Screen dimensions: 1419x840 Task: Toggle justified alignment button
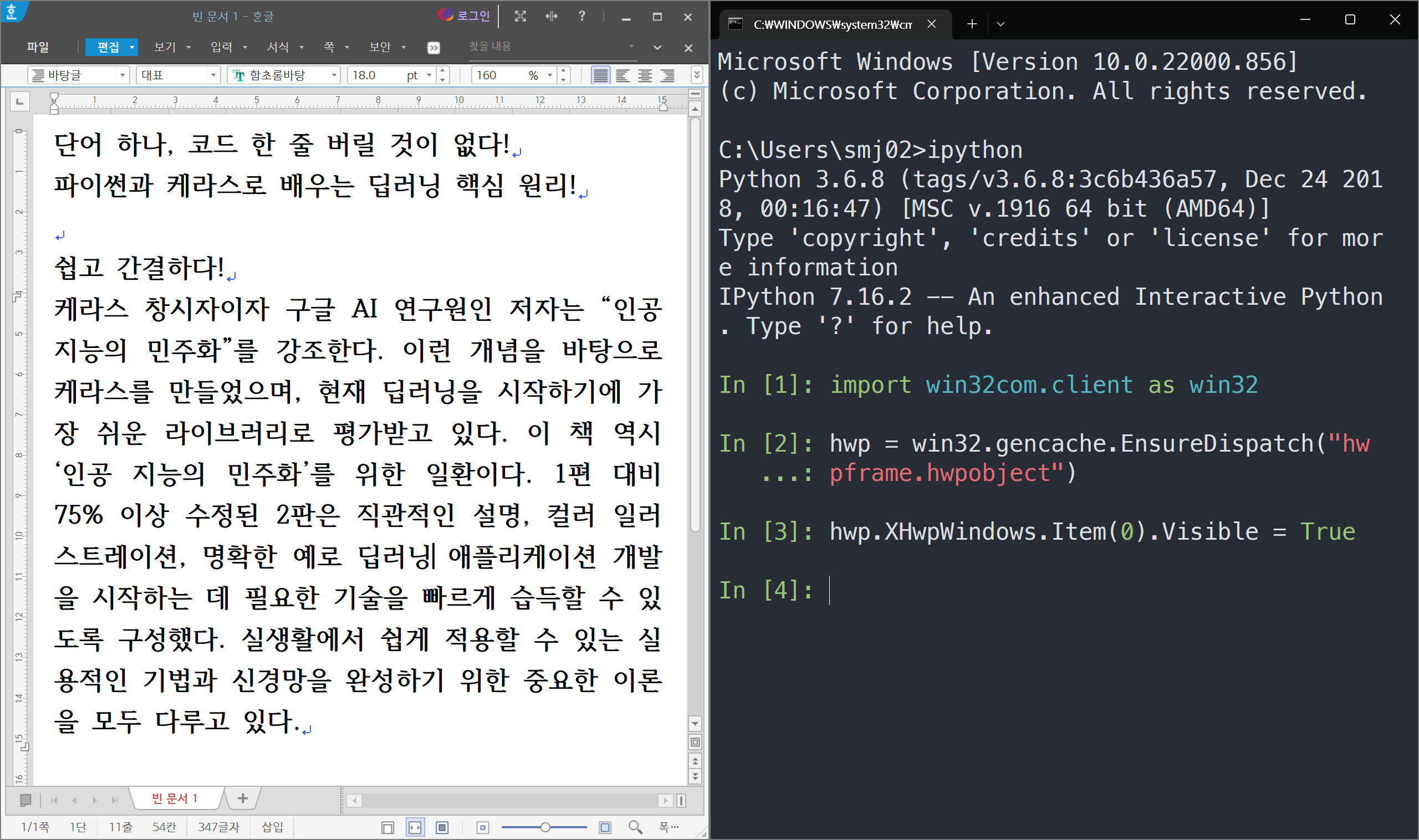600,75
